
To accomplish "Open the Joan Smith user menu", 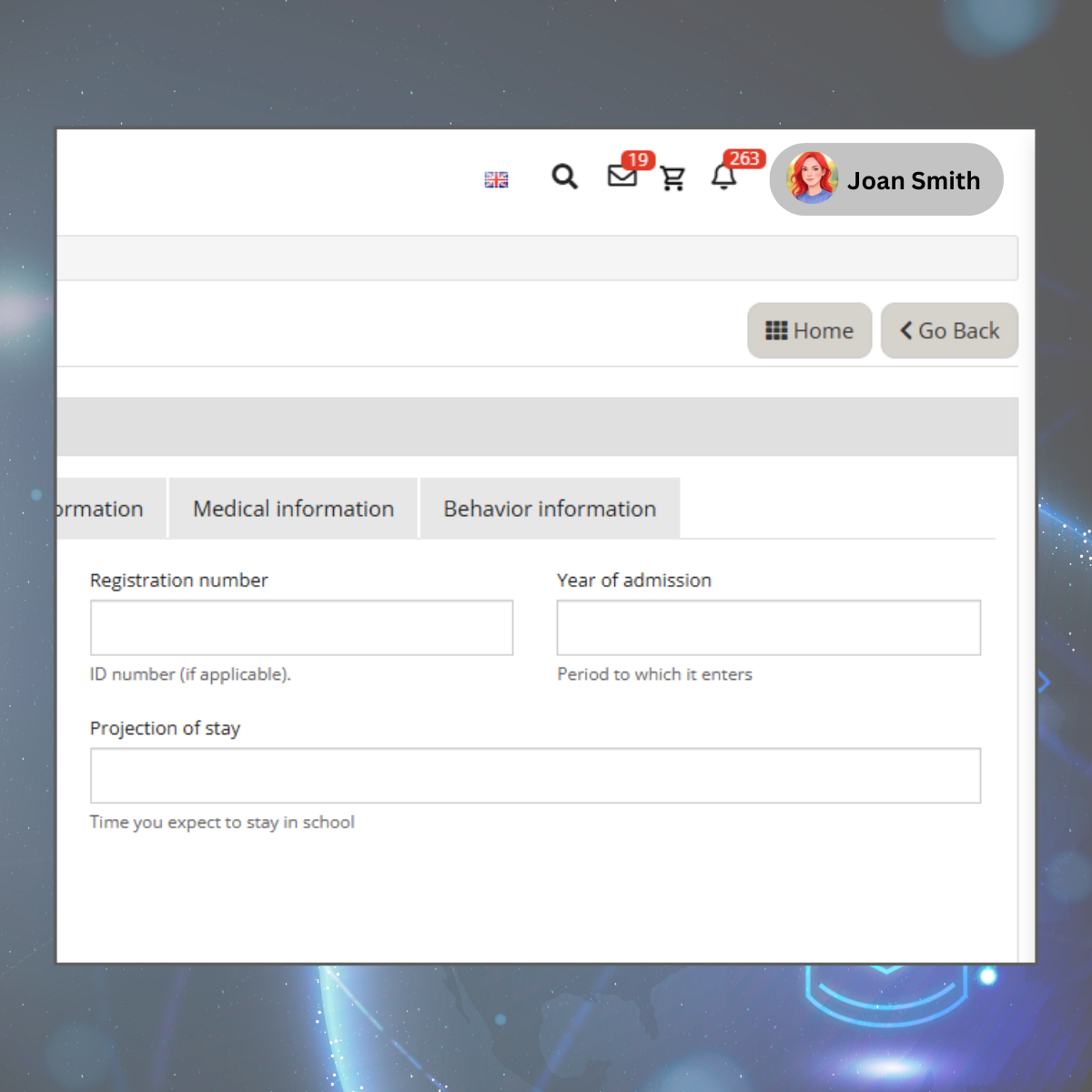I will pyautogui.click(x=913, y=180).
